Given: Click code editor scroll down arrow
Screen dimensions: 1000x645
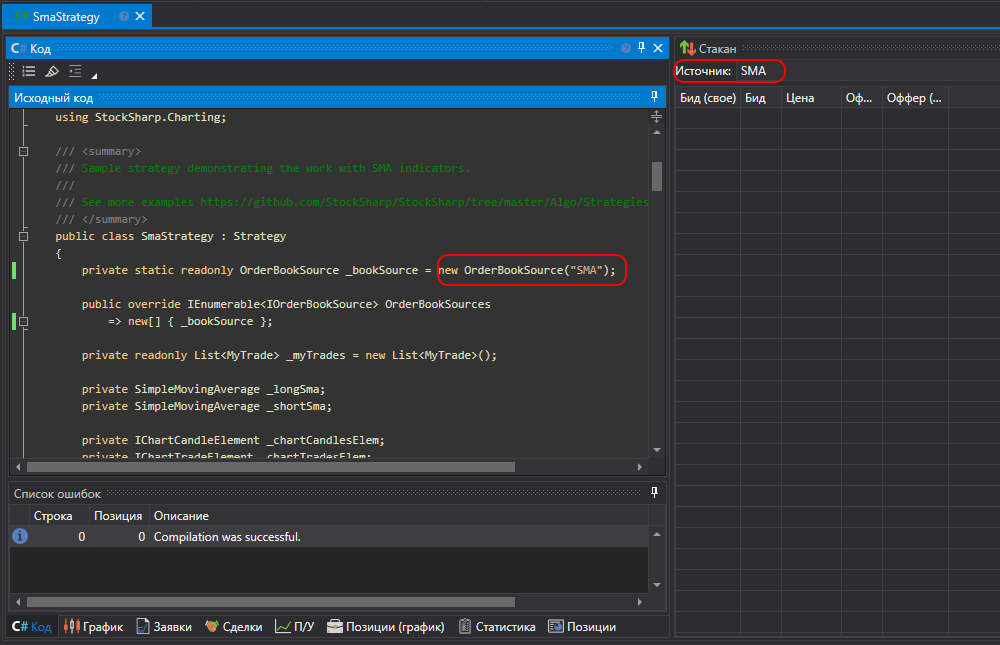Looking at the screenshot, I should pos(657,450).
